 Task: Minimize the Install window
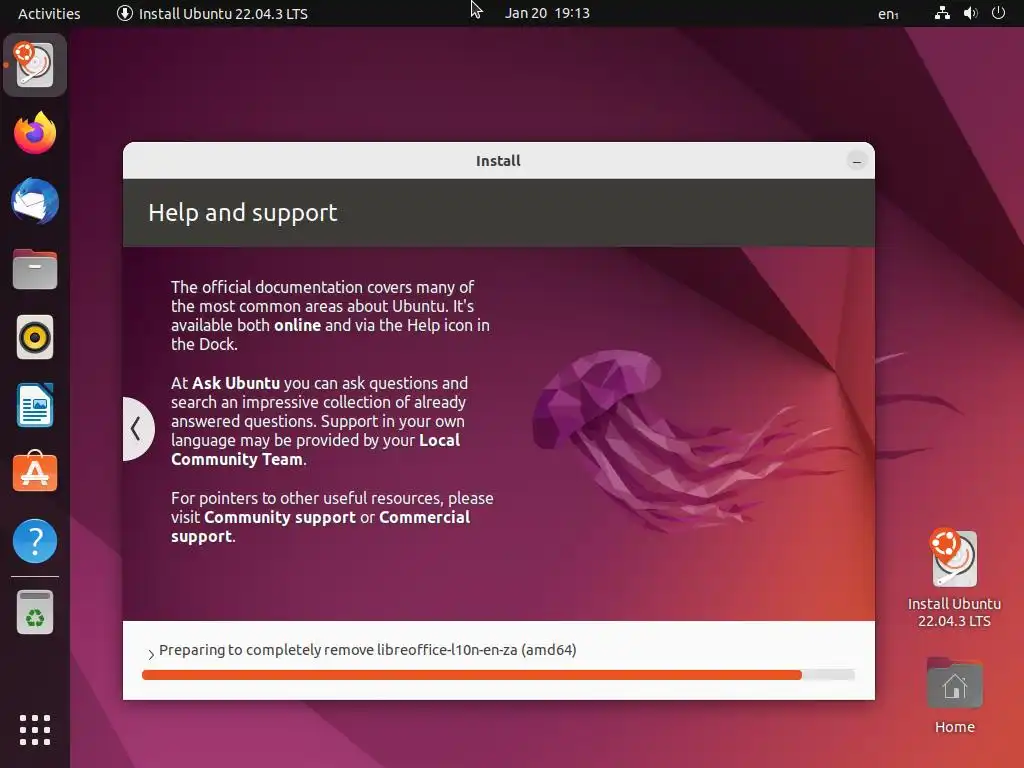coord(856,161)
